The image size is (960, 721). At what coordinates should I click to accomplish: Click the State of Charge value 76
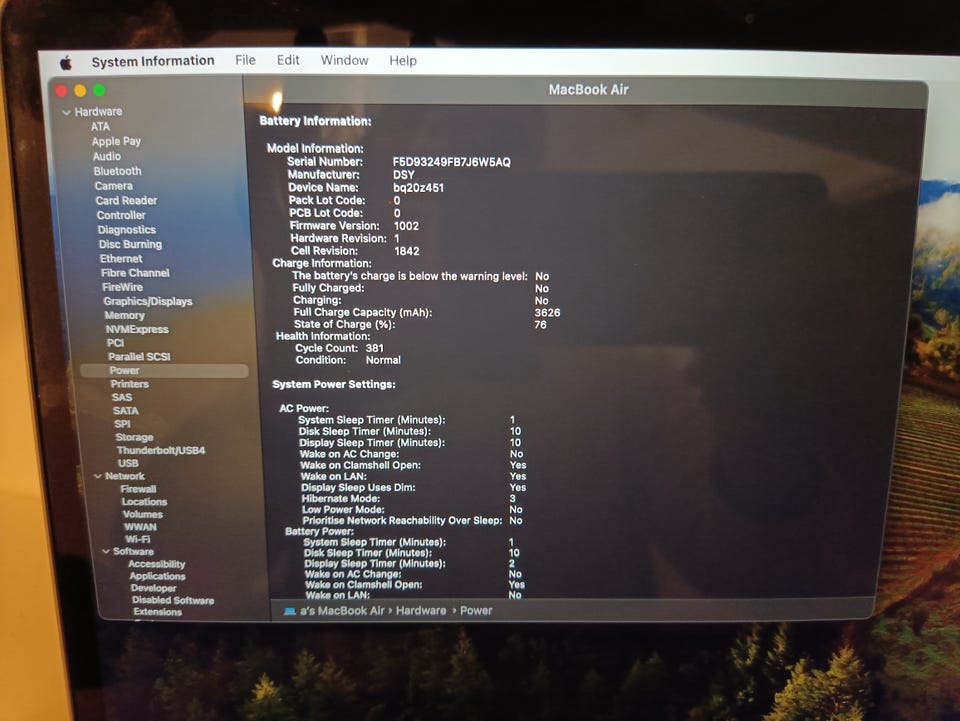pyautogui.click(x=540, y=324)
